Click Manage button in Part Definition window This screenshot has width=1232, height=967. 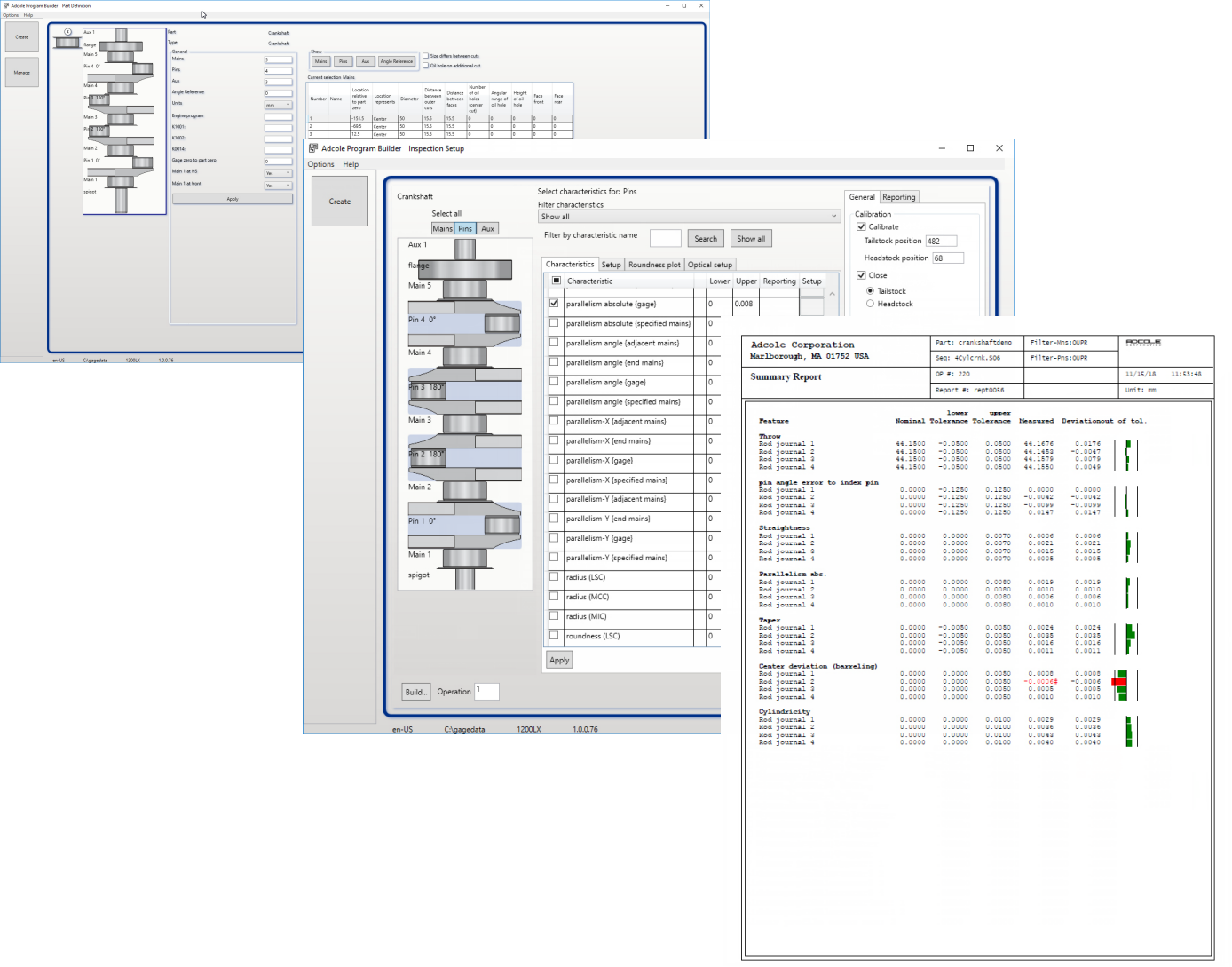(22, 73)
